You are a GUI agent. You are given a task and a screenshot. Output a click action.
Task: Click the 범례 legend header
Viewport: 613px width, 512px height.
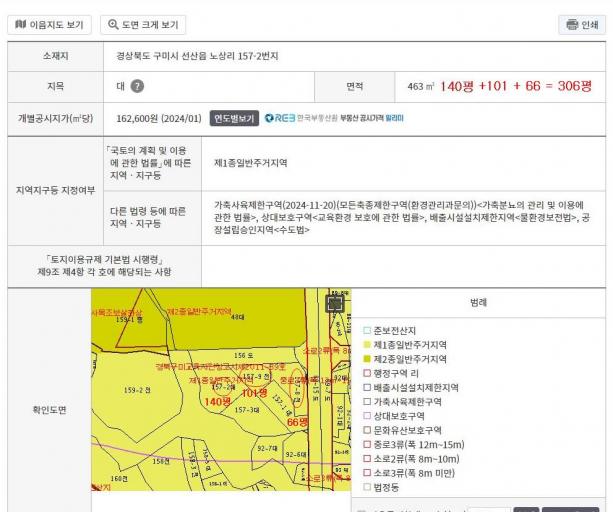pyautogui.click(x=479, y=303)
